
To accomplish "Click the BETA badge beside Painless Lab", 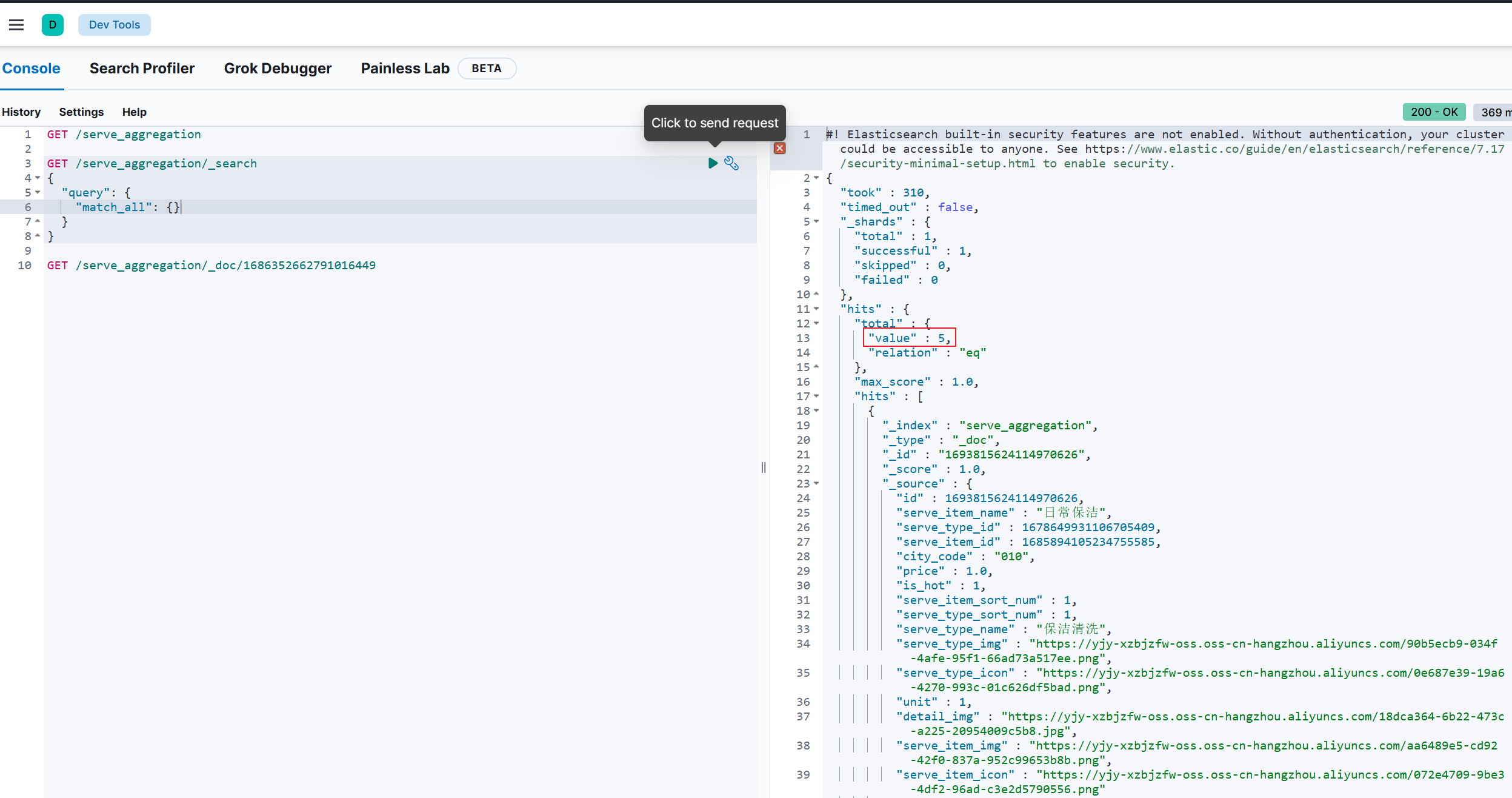I will 487,69.
